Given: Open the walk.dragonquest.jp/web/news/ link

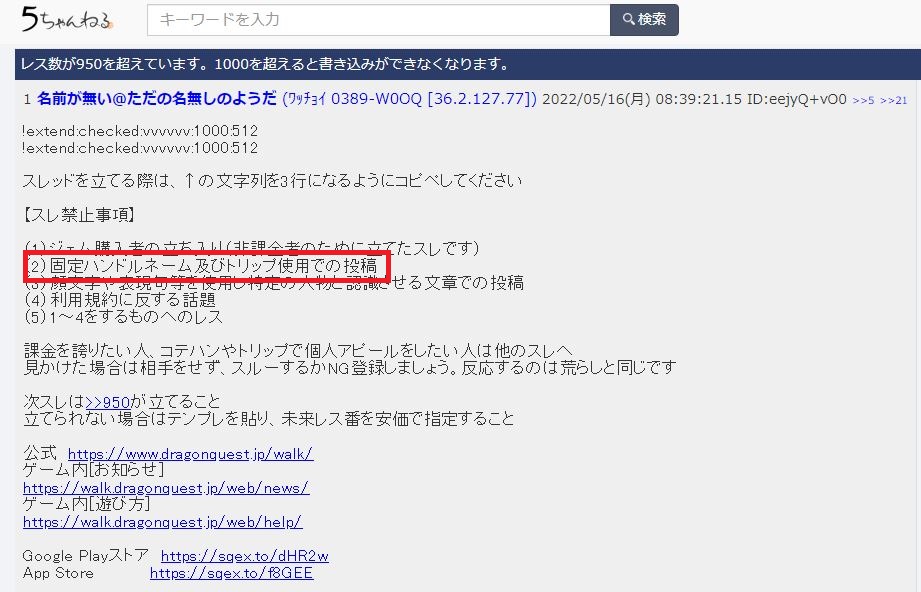Looking at the screenshot, I should click(165, 488).
